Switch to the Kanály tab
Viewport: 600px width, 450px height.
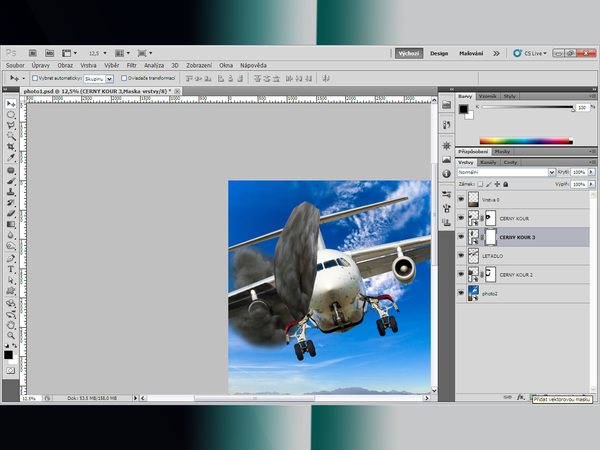click(x=489, y=161)
